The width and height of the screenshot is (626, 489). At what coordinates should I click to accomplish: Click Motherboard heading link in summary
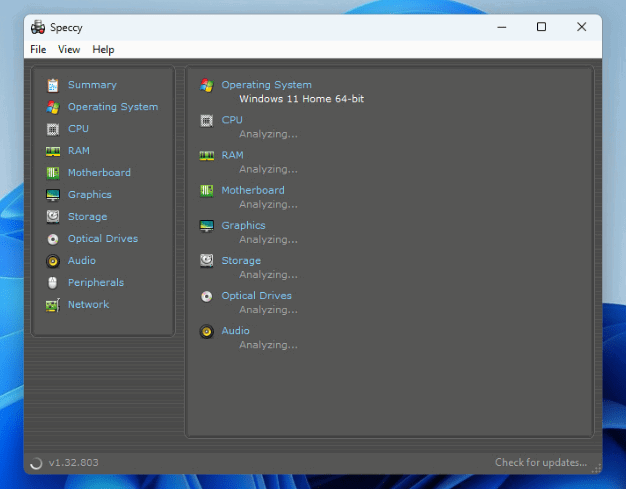click(x=253, y=190)
